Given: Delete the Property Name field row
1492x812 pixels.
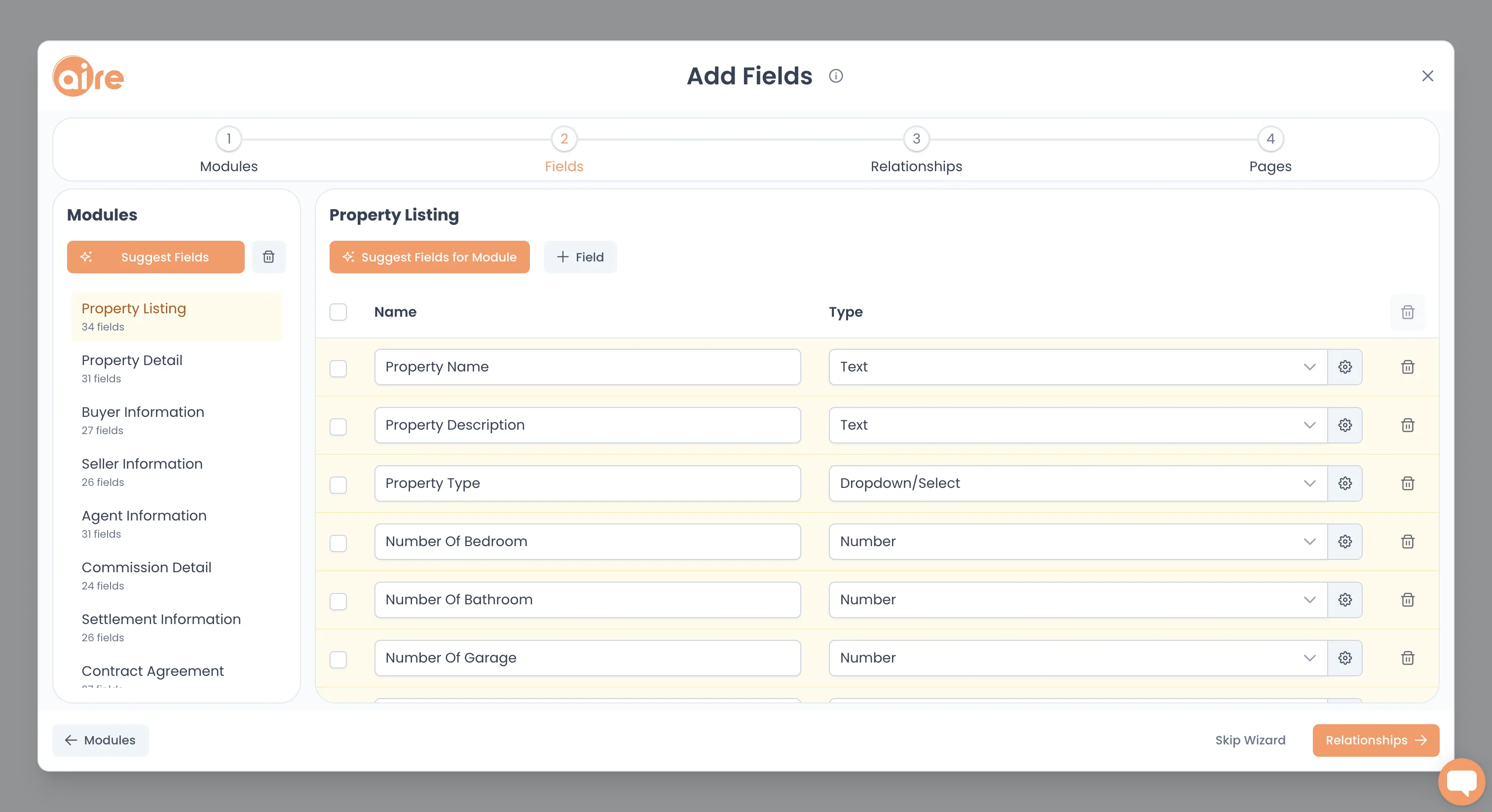Looking at the screenshot, I should [1408, 367].
